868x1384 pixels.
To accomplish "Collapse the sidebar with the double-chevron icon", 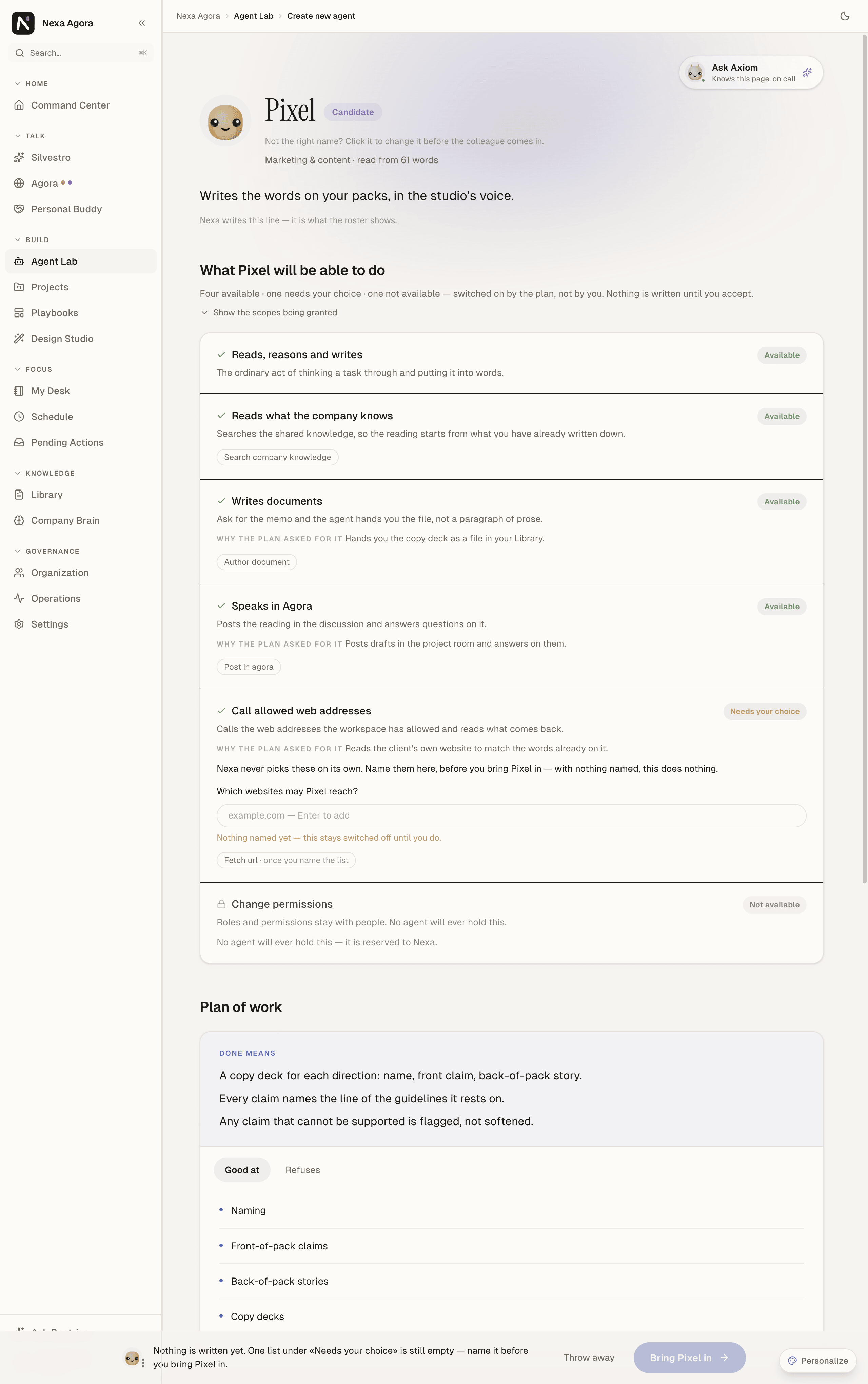I will click(142, 23).
